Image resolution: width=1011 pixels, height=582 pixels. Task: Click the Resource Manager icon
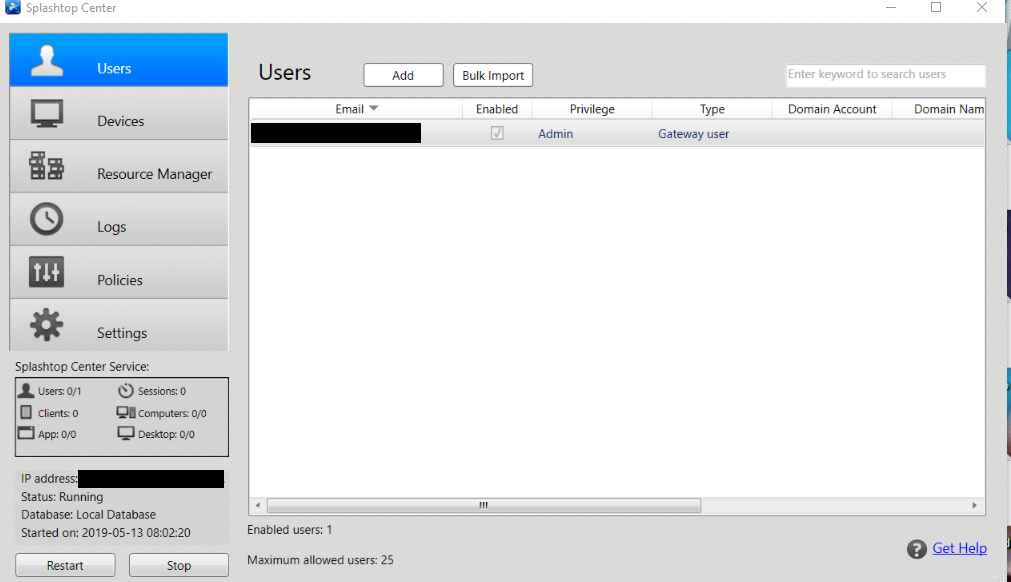pos(45,166)
